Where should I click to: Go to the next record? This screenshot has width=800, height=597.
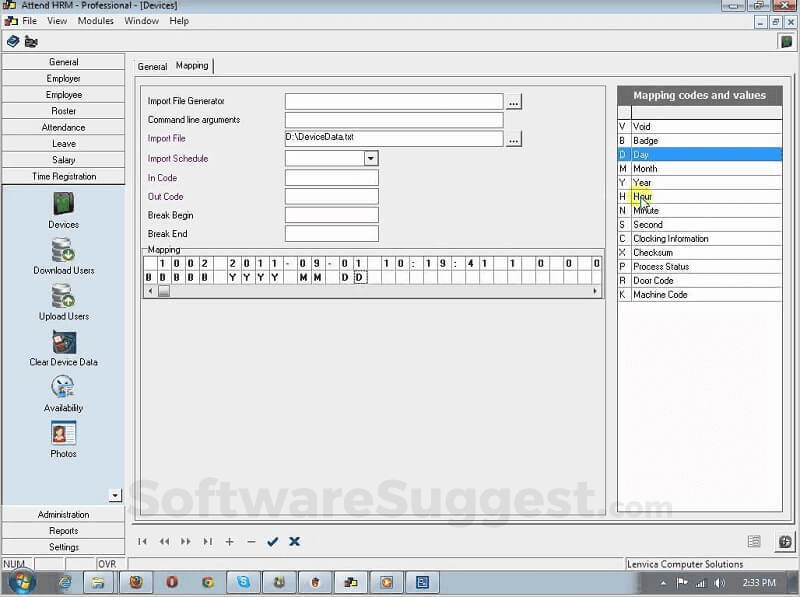[x=186, y=541]
